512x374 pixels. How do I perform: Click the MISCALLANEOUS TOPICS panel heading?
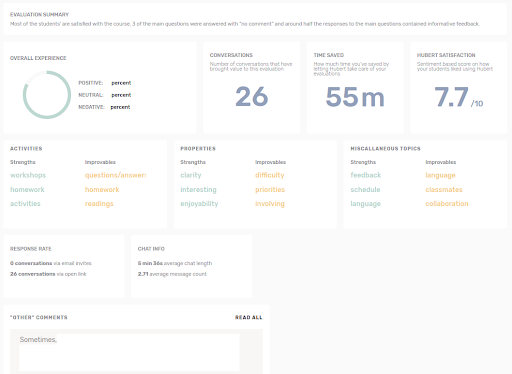pyautogui.click(x=385, y=149)
